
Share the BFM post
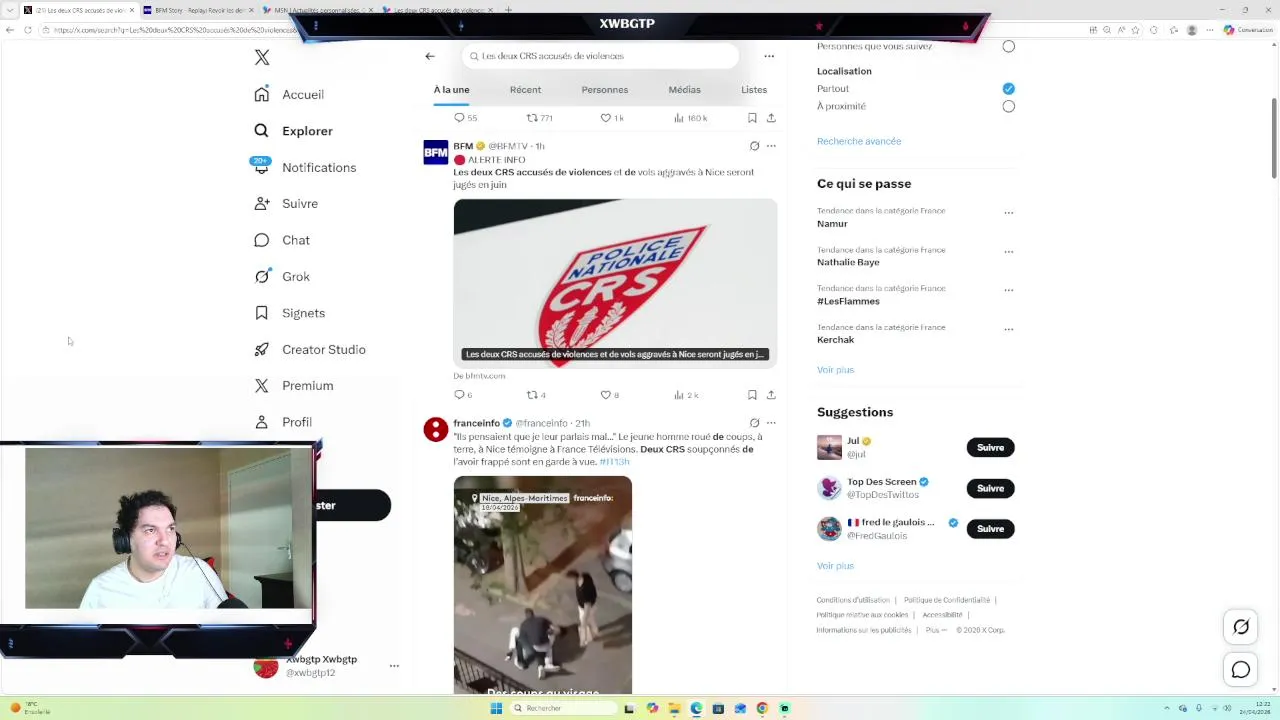[771, 395]
